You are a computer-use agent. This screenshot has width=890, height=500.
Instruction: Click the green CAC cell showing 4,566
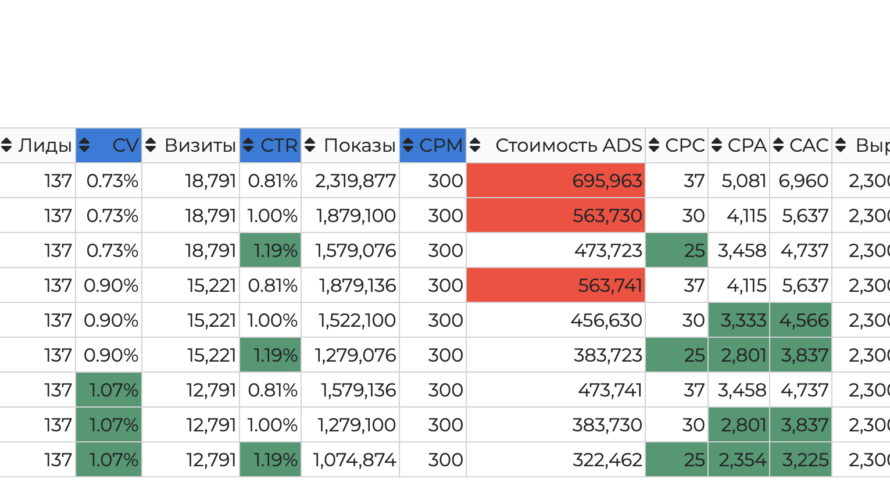(x=801, y=321)
